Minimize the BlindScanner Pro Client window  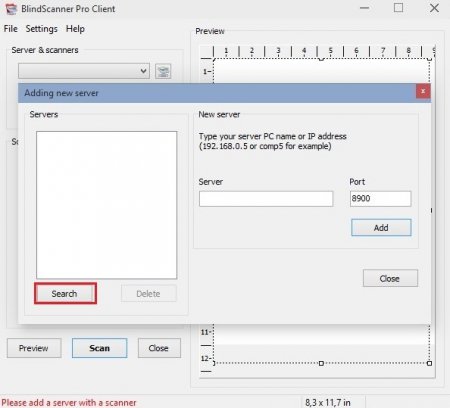tap(364, 8)
